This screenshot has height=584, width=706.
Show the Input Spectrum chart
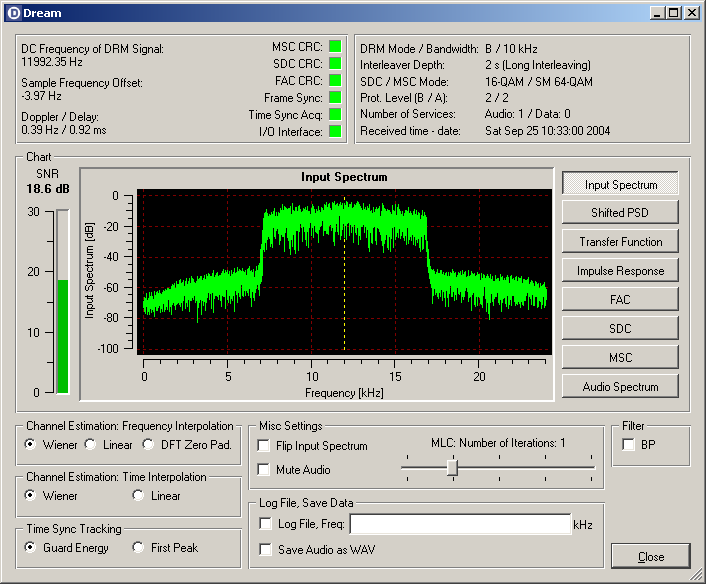tap(620, 185)
